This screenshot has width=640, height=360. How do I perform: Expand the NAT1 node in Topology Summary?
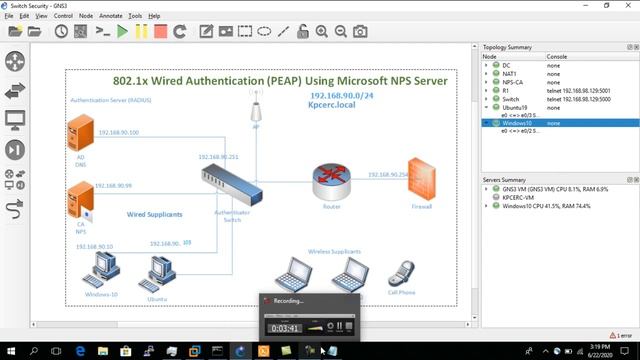[x=486, y=74]
